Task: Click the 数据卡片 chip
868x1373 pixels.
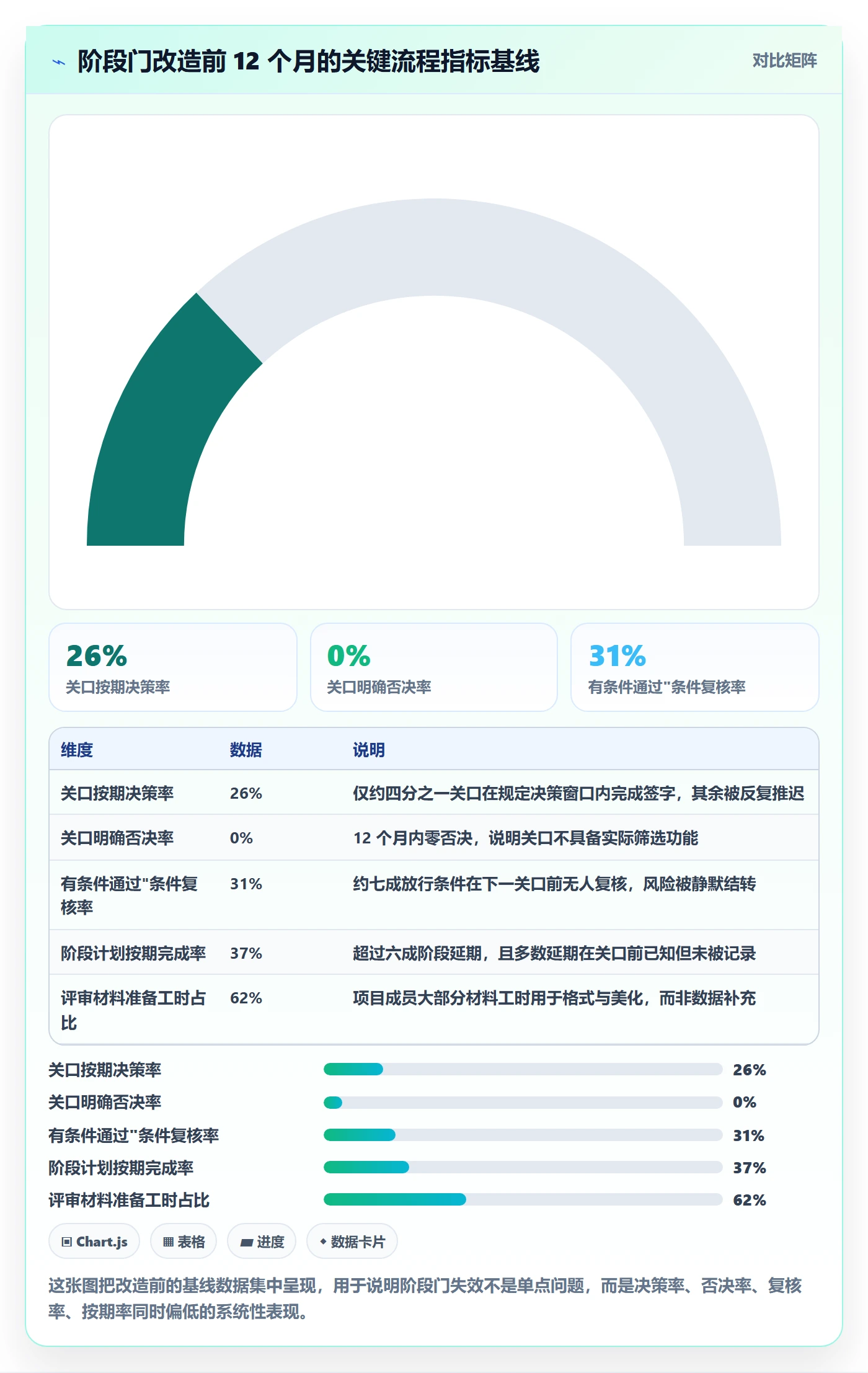Action: 352,1242
